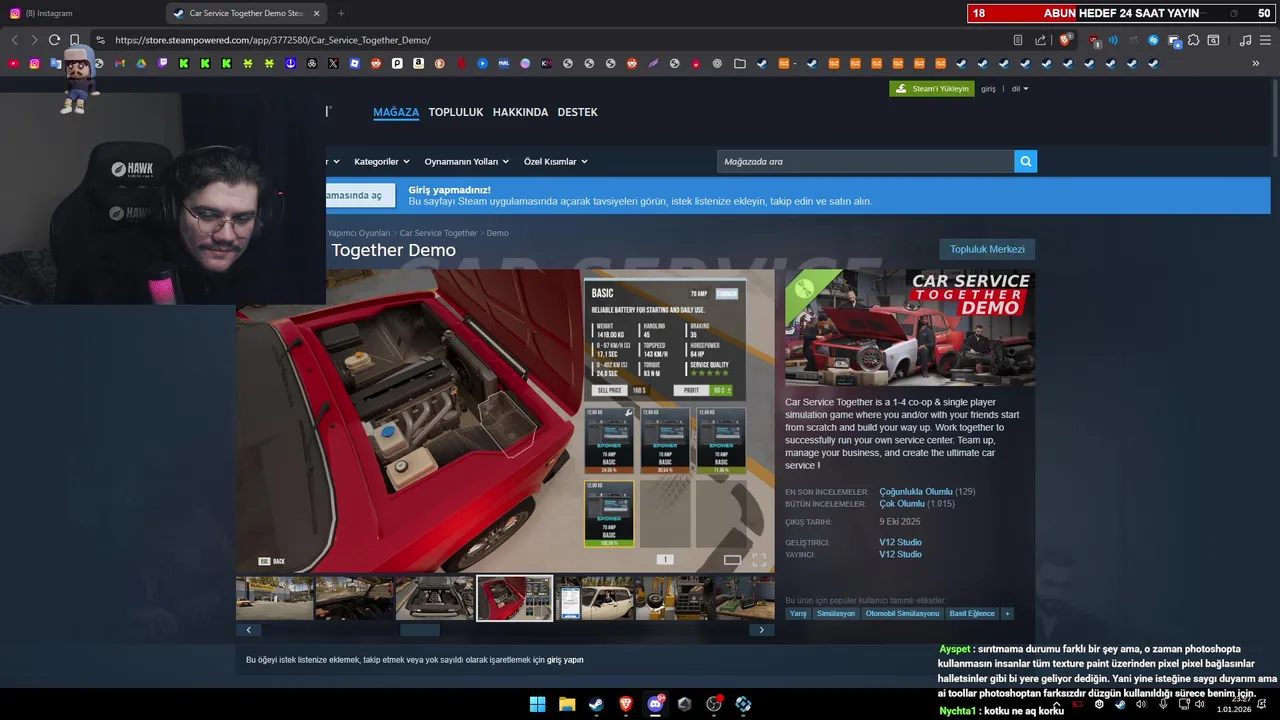Open the V12 Studio developer link
Viewport: 1280px width, 720px height.
point(900,542)
